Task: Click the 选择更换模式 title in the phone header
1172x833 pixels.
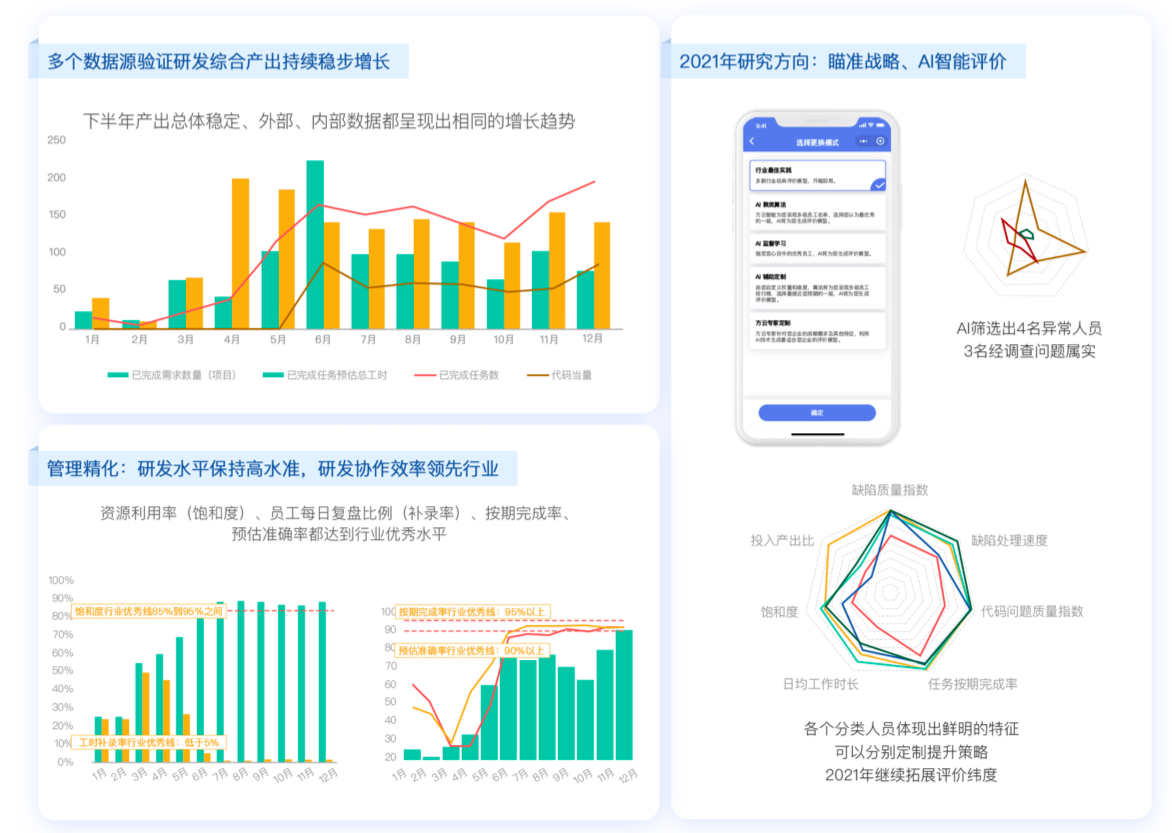Action: (x=817, y=142)
